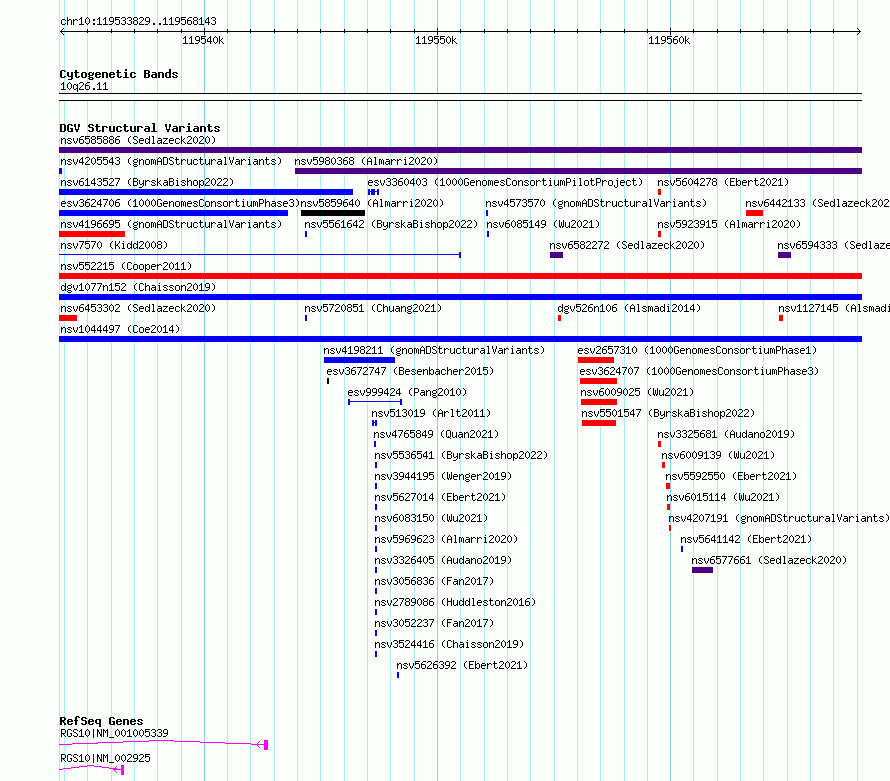This screenshot has height=781, width=890.
Task: Click RGS10|NM_001005339 gene label
Action: click(x=114, y=733)
